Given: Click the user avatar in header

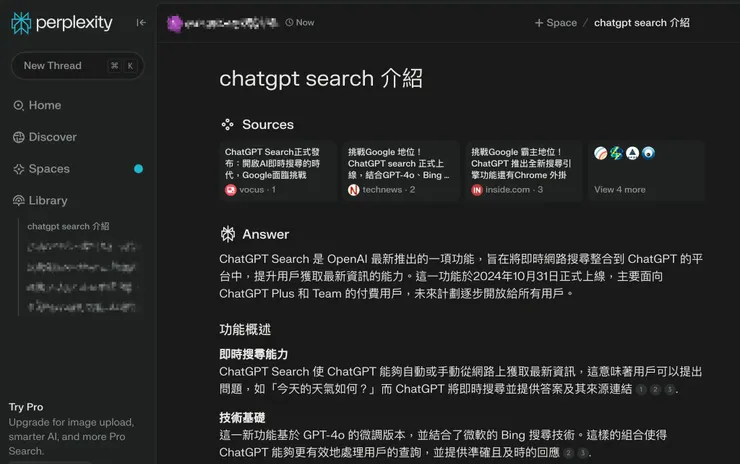Looking at the screenshot, I should [174, 24].
